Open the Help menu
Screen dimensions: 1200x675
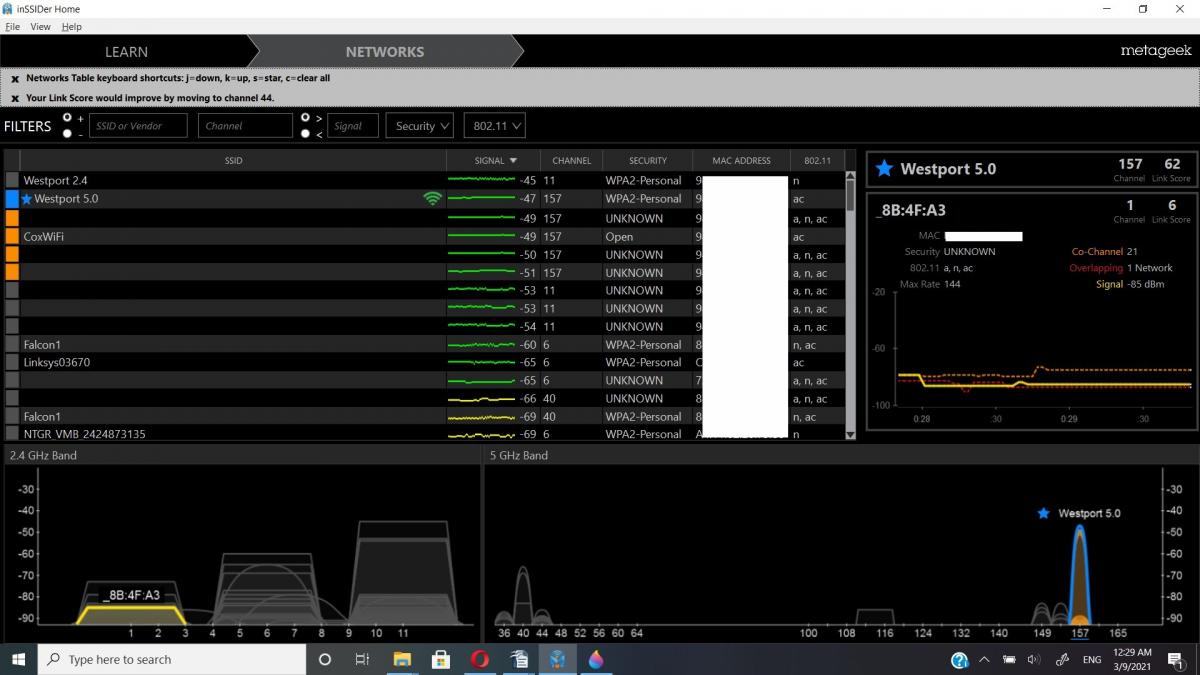[71, 27]
